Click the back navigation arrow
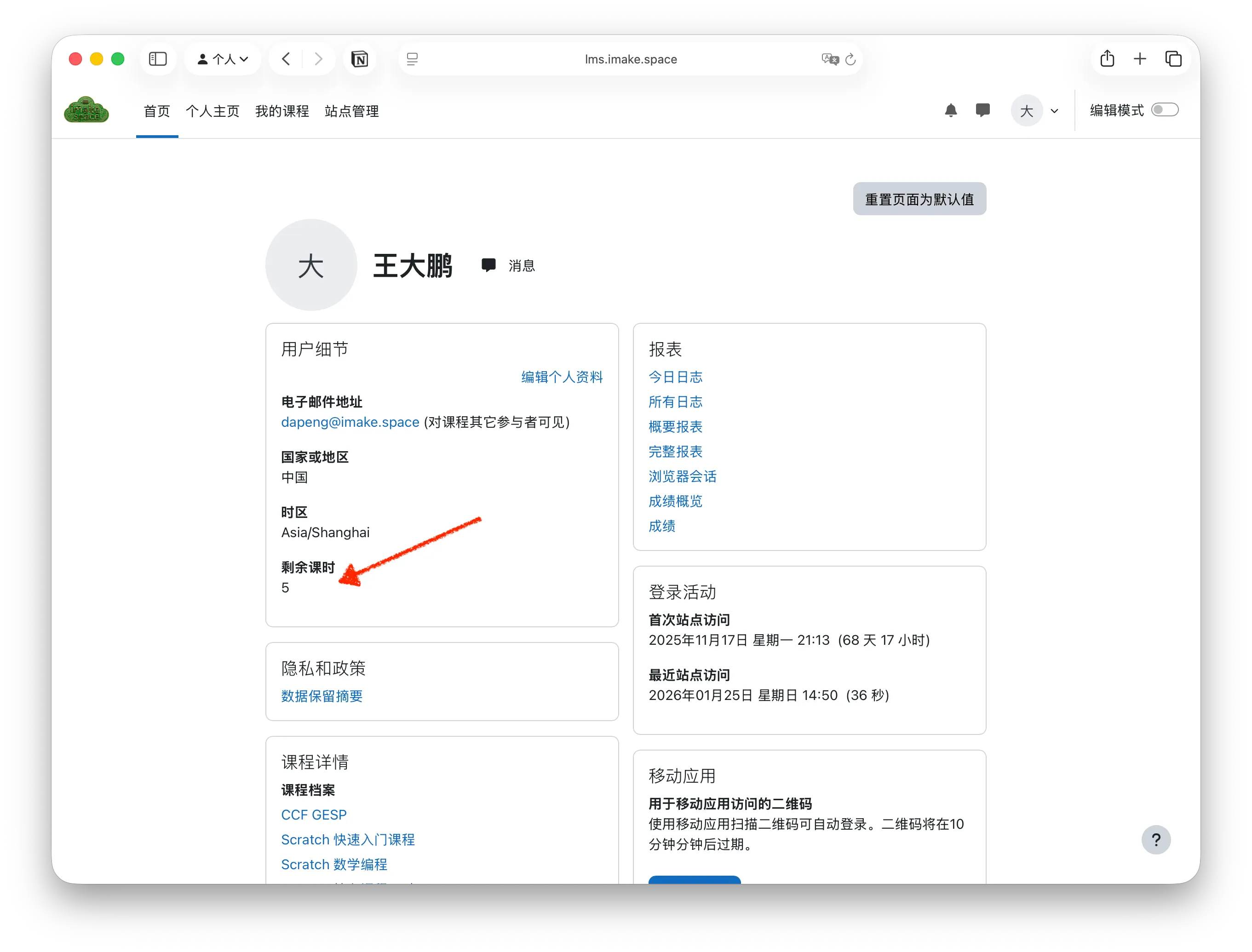 coord(286,59)
